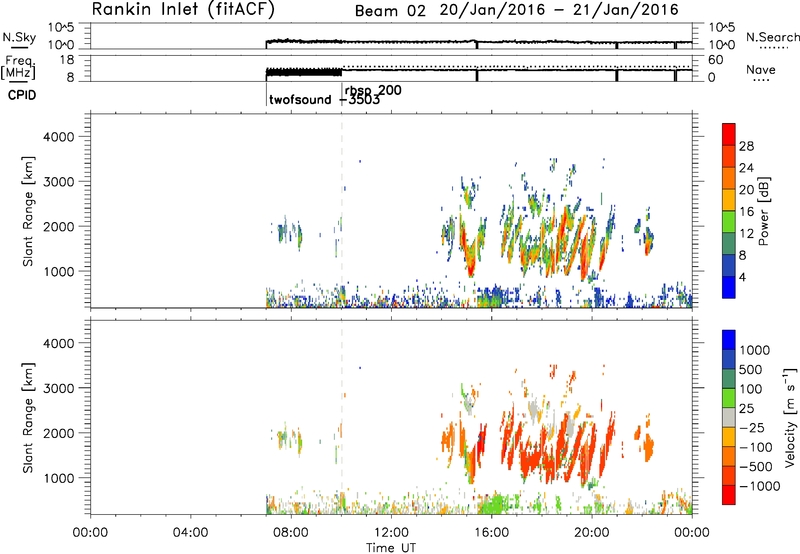Click the '4' value on Power colorbar
This screenshot has height=554, width=800.
[x=742, y=277]
